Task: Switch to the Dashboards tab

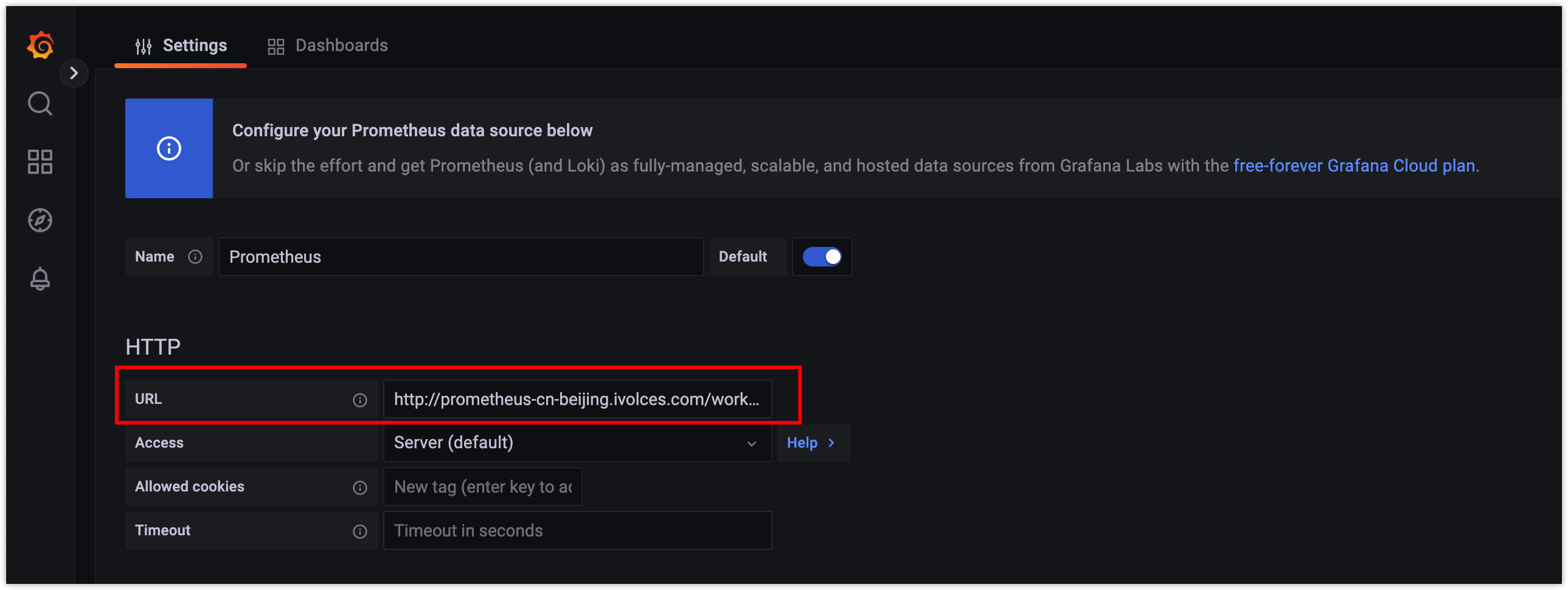Action: pyautogui.click(x=327, y=46)
